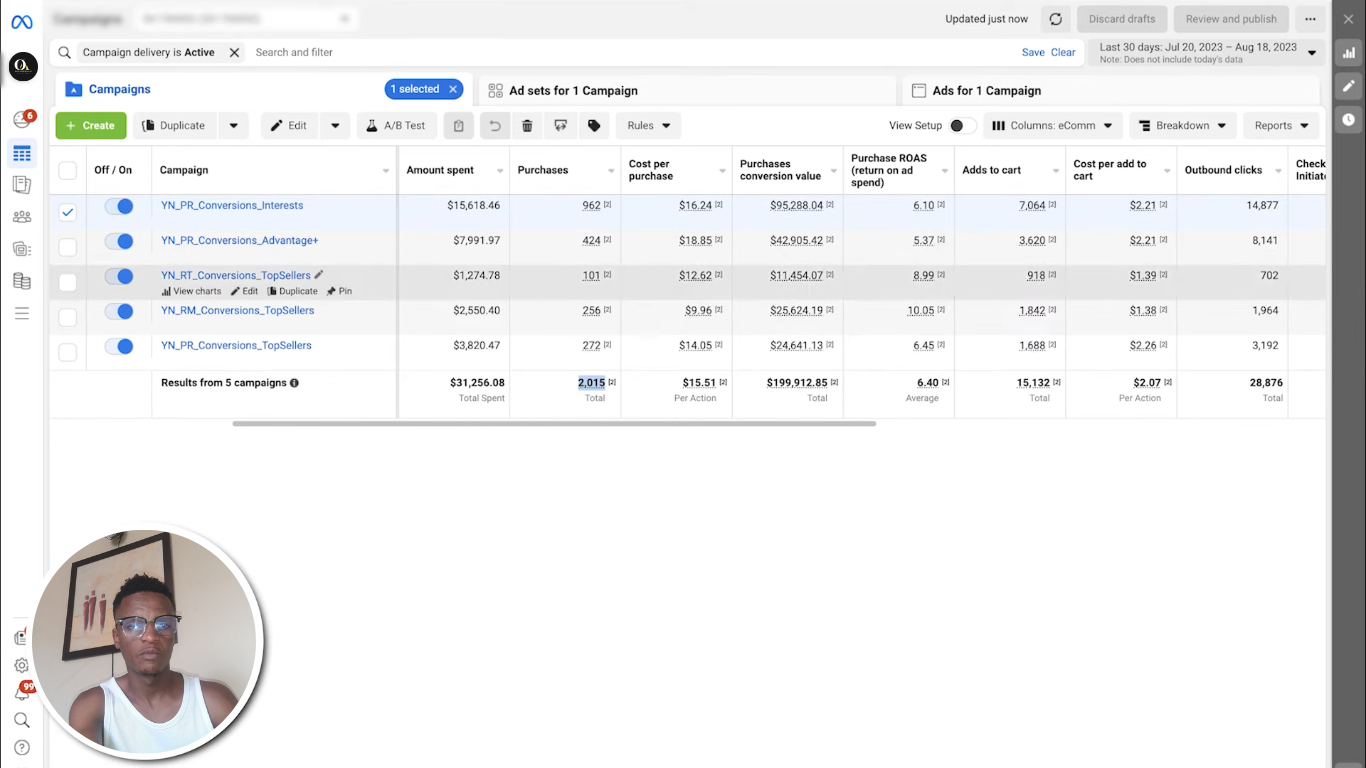Click the Save filter link
Screen dimensions: 1366x768
point(1033,52)
